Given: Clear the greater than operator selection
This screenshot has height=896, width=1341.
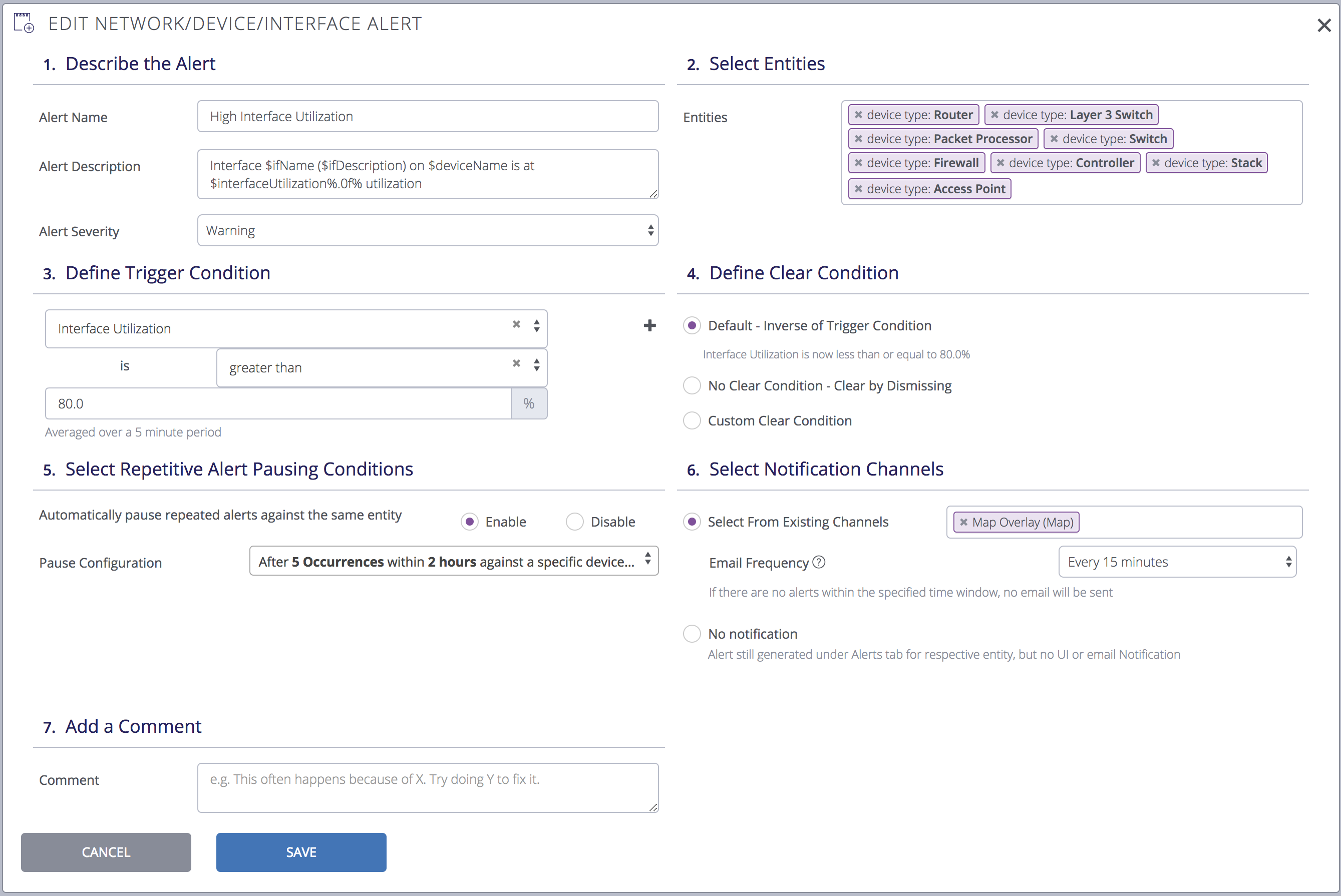Looking at the screenshot, I should click(x=516, y=363).
